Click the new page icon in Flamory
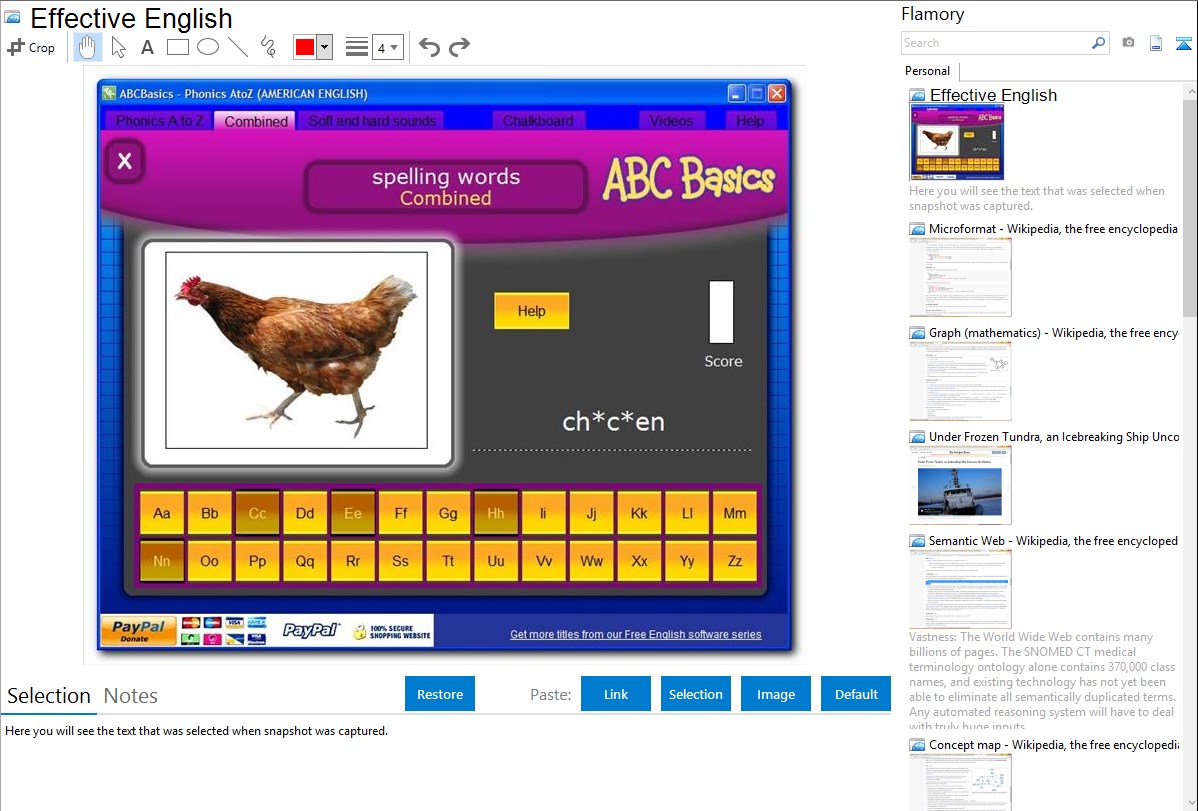Image resolution: width=1198 pixels, height=811 pixels. click(1156, 43)
